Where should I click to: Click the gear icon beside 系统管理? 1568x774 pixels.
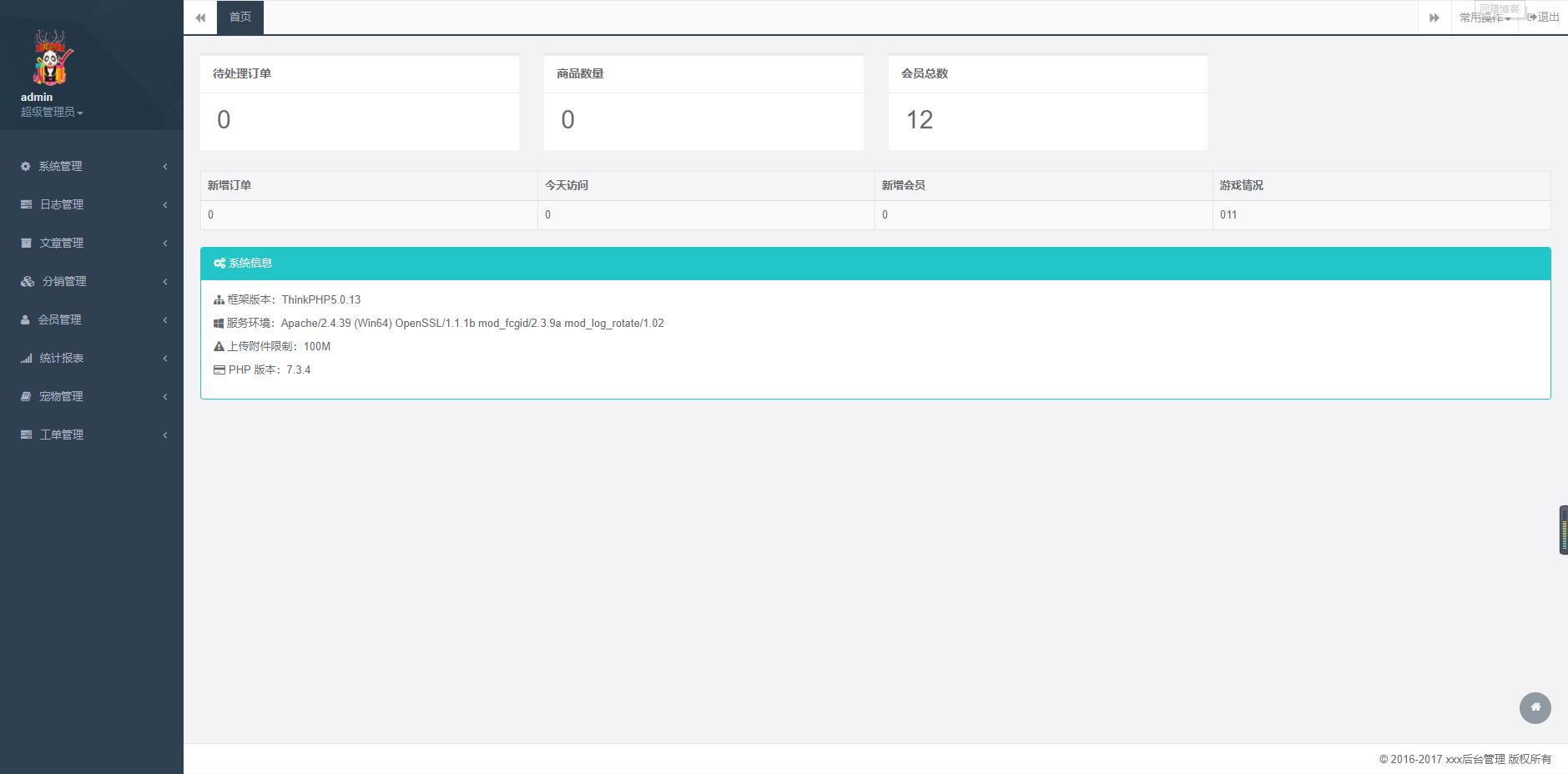click(x=25, y=166)
